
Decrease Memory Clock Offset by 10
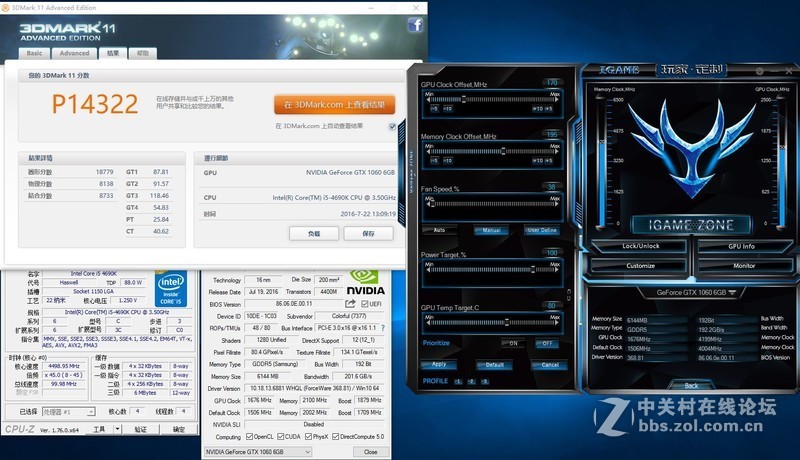pyautogui.click(x=447, y=161)
